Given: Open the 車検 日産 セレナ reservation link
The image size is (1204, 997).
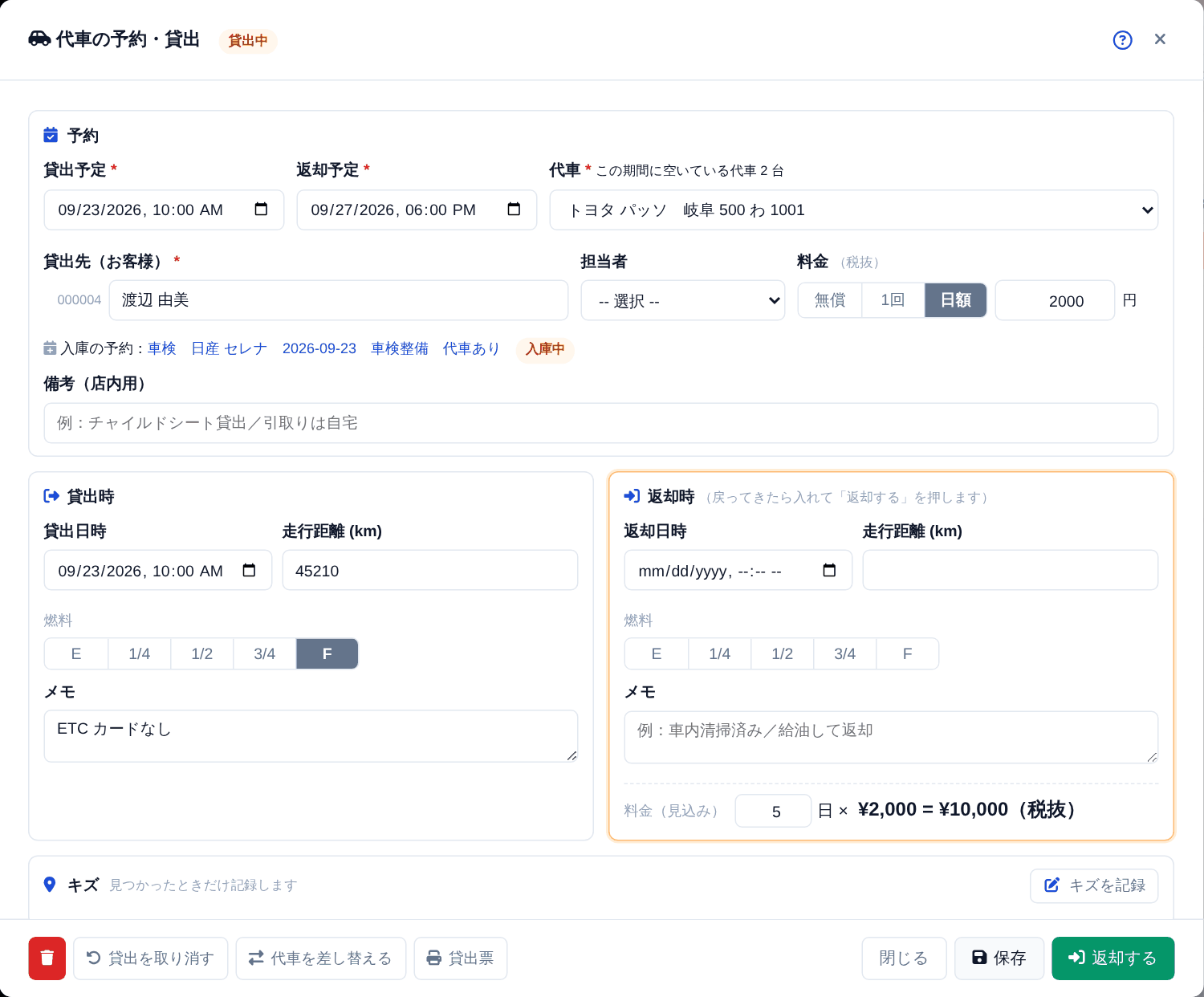Looking at the screenshot, I should pyautogui.click(x=323, y=348).
